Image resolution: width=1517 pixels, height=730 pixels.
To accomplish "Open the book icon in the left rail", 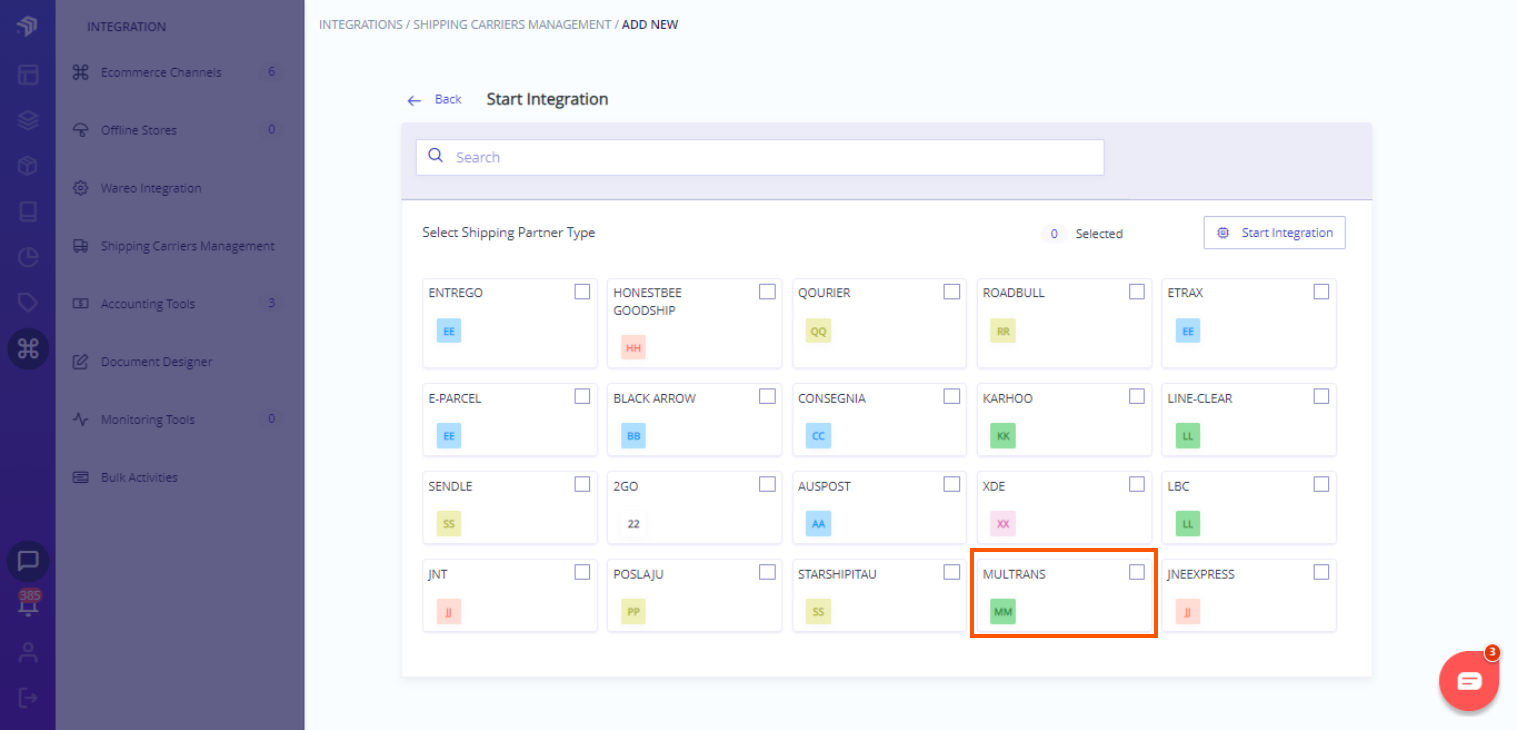I will (x=27, y=212).
